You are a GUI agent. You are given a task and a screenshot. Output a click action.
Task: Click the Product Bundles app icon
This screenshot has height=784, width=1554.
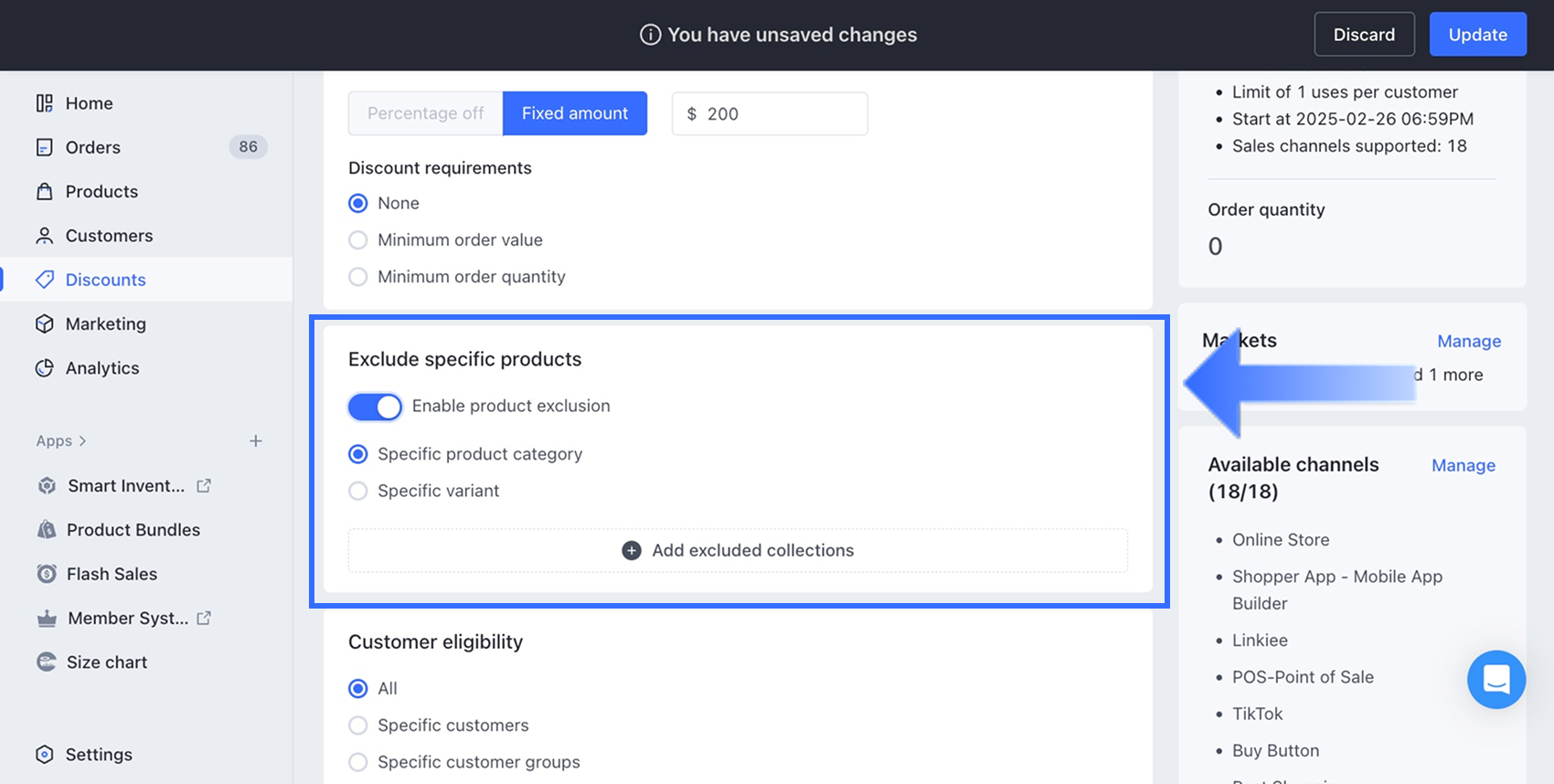[47, 530]
